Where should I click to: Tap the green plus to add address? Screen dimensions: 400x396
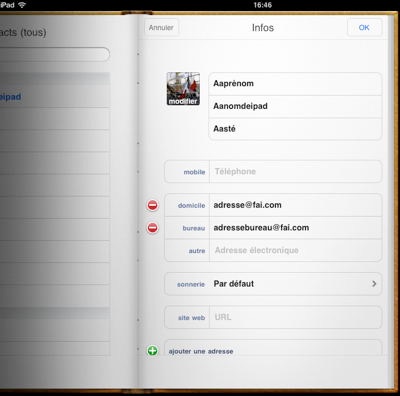(152, 351)
